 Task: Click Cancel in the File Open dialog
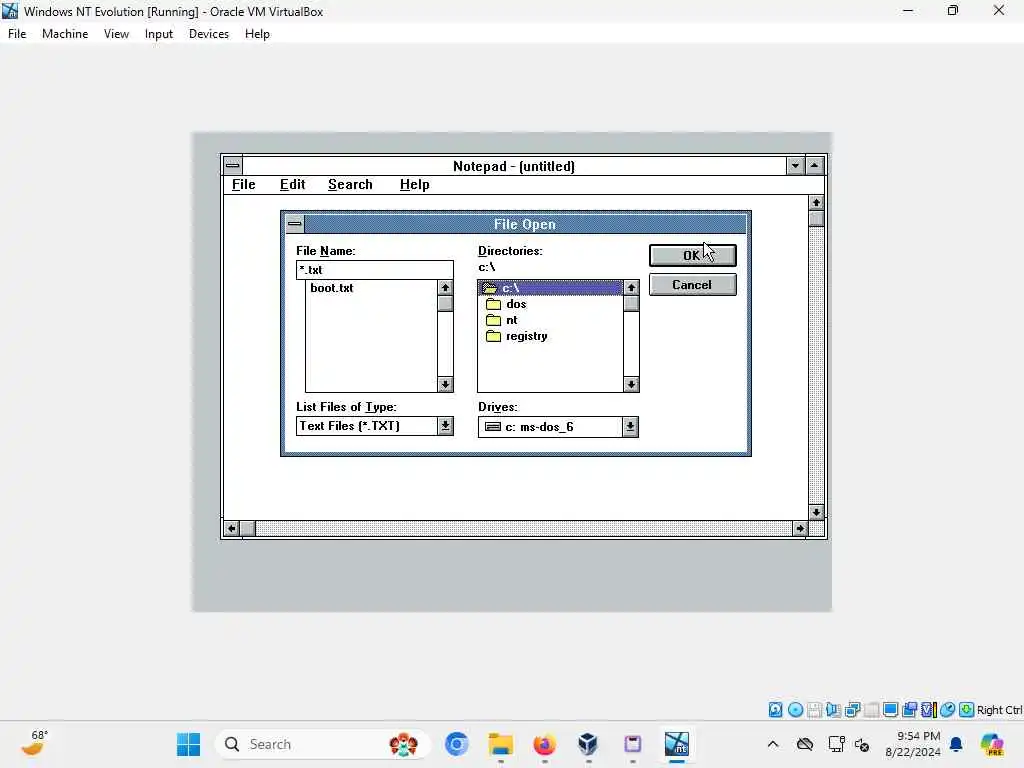(692, 285)
